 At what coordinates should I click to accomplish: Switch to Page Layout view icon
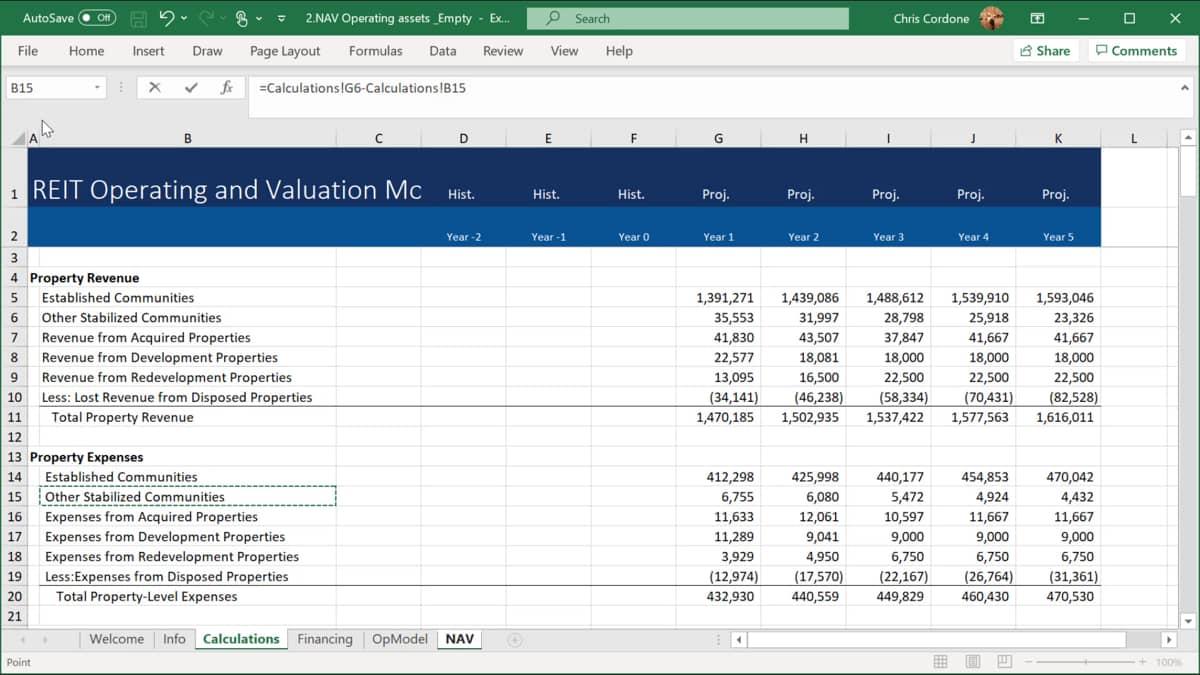tap(973, 662)
